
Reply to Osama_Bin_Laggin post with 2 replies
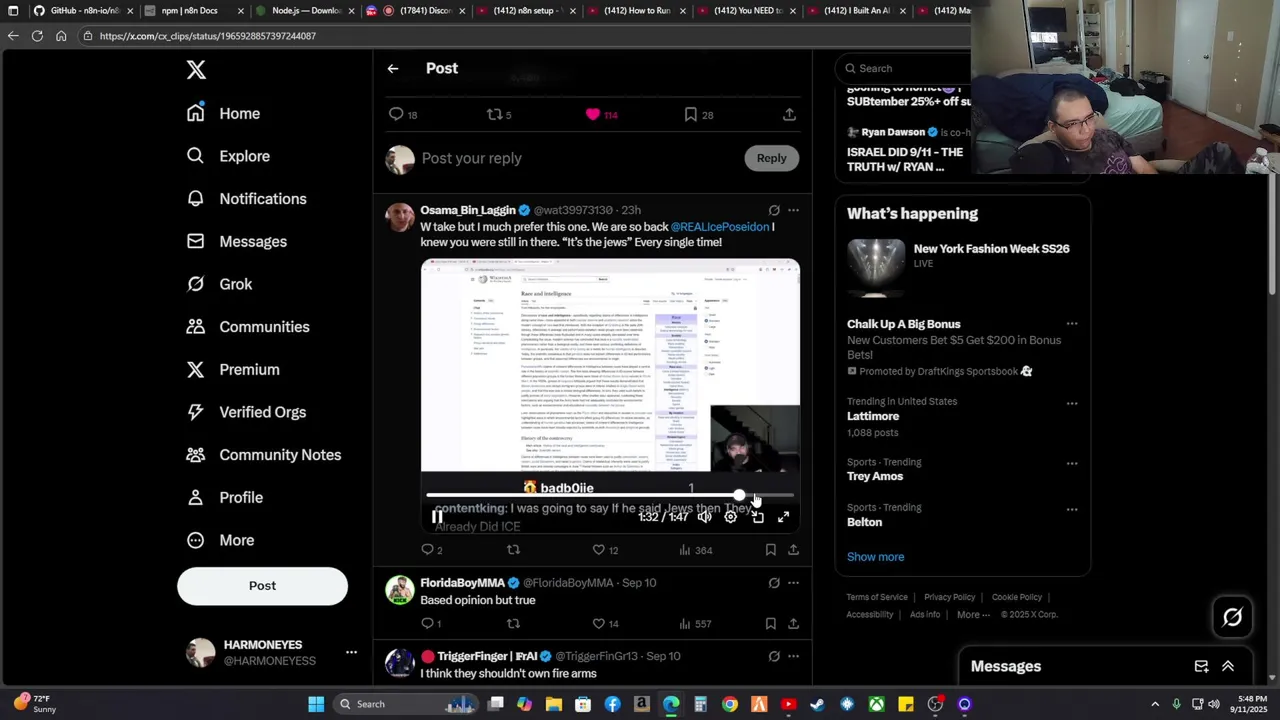pos(431,550)
